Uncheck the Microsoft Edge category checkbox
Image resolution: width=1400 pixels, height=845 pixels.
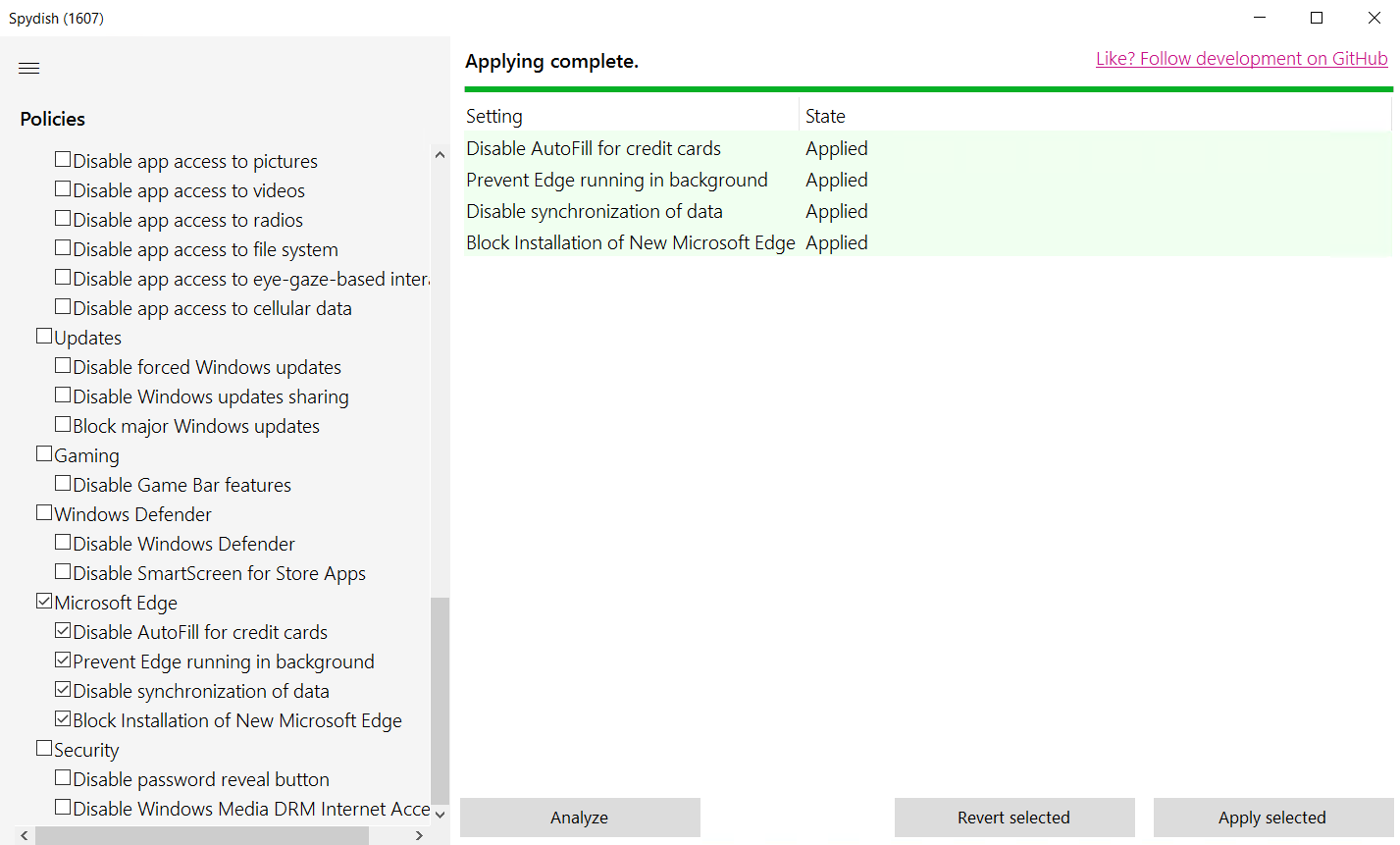point(44,601)
